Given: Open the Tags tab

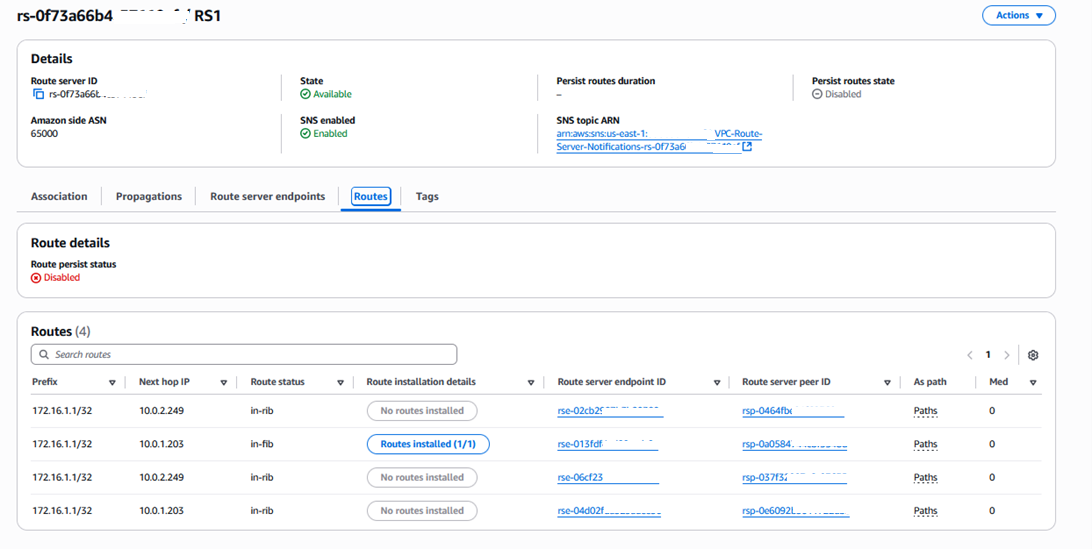Looking at the screenshot, I should (427, 196).
